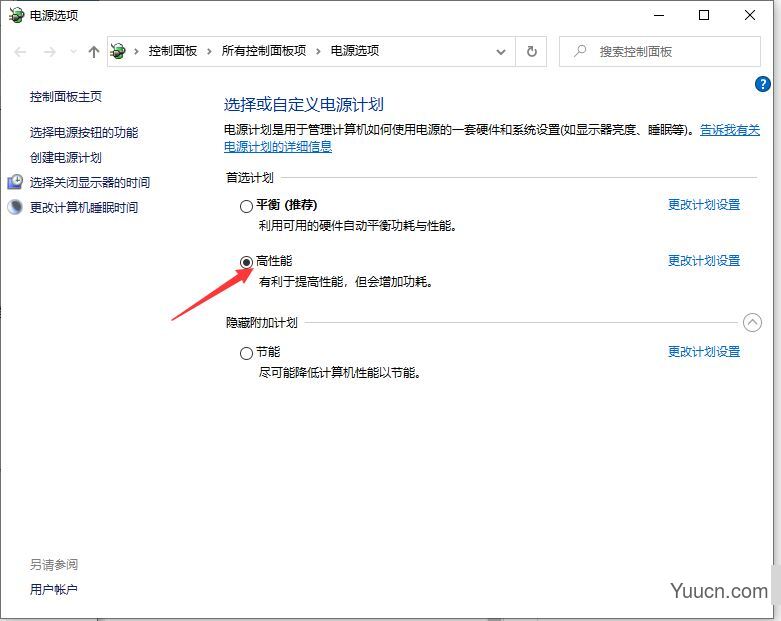This screenshot has width=781, height=621.
Task: Expand the chevron after the 控制面板 breadcrumb
Action: [x=209, y=51]
